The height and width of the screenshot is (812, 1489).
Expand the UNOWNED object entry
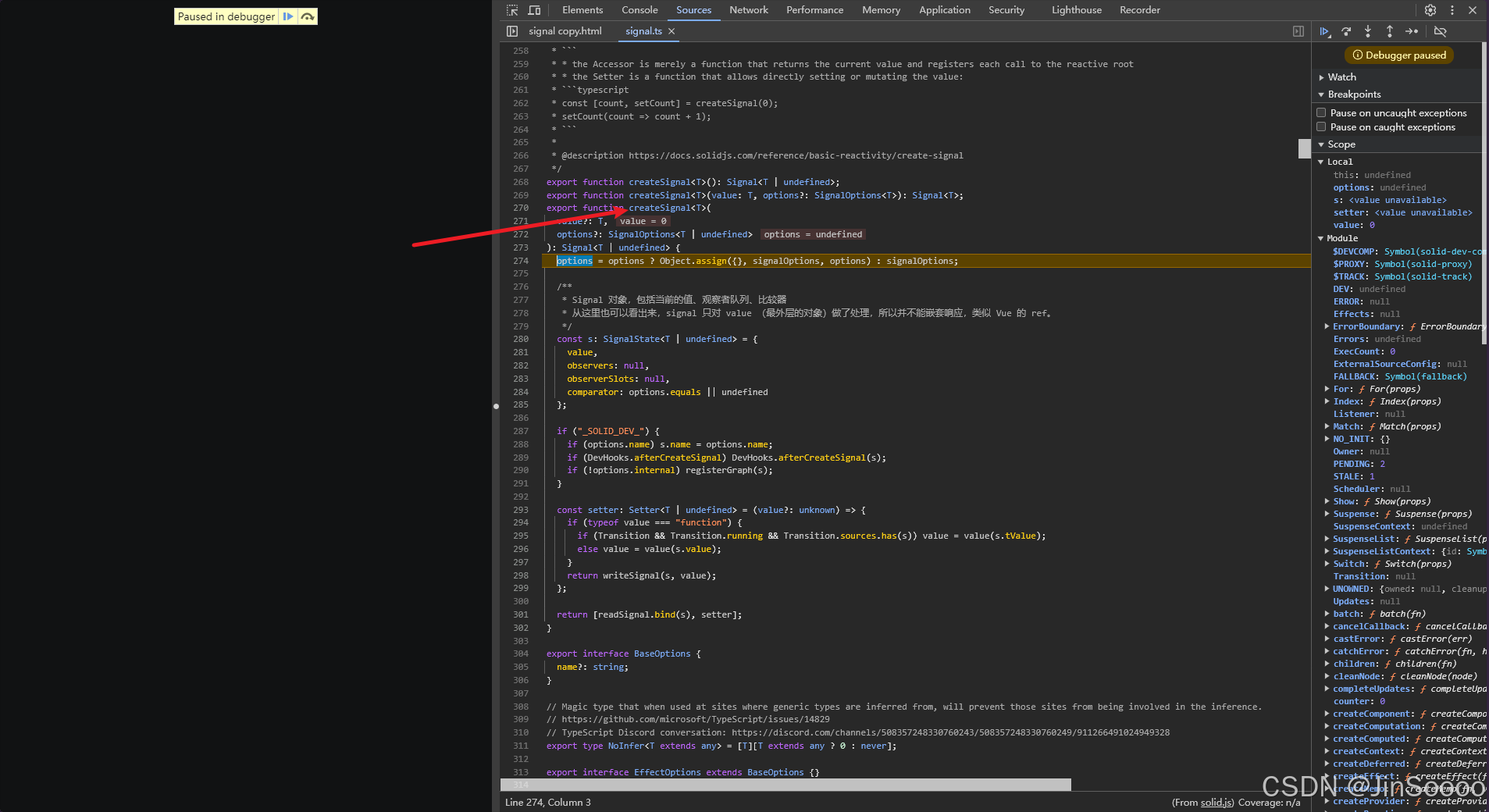pyautogui.click(x=1327, y=589)
